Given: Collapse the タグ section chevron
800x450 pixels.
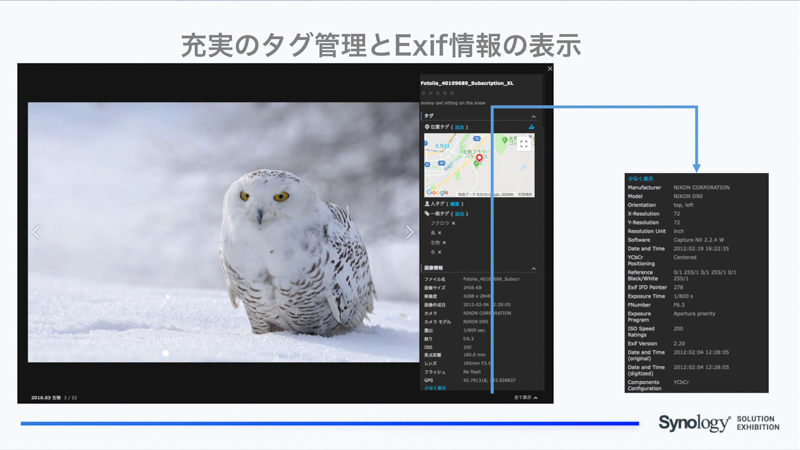Looking at the screenshot, I should [534, 116].
